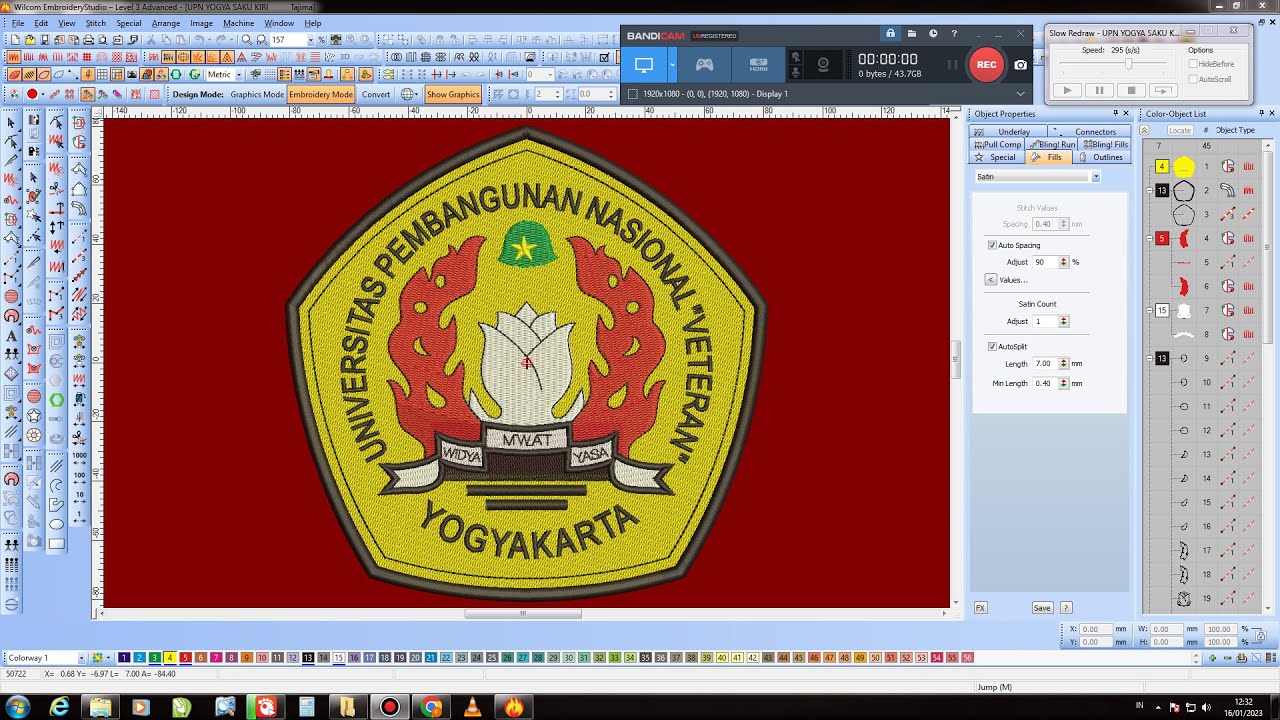Click Bandicam HDMI device recording icon
Viewport: 1280px width, 720px height.
coord(759,64)
